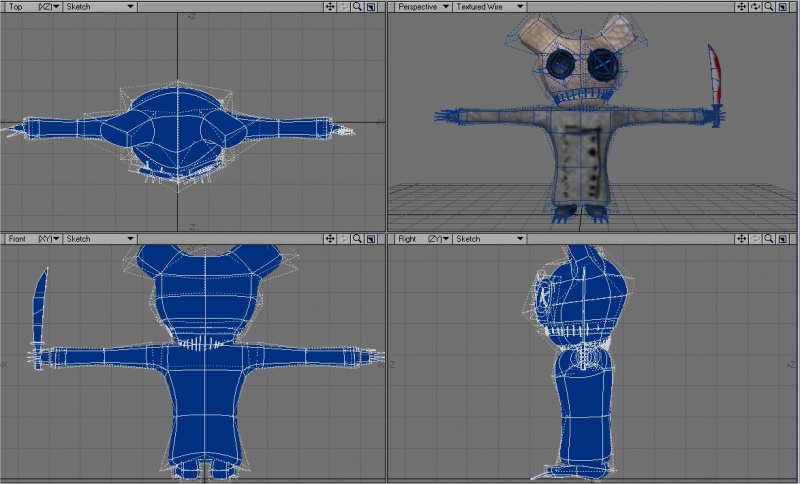800x484 pixels.
Task: Click the zoom magnifier in Top viewport
Action: pyautogui.click(x=357, y=6)
